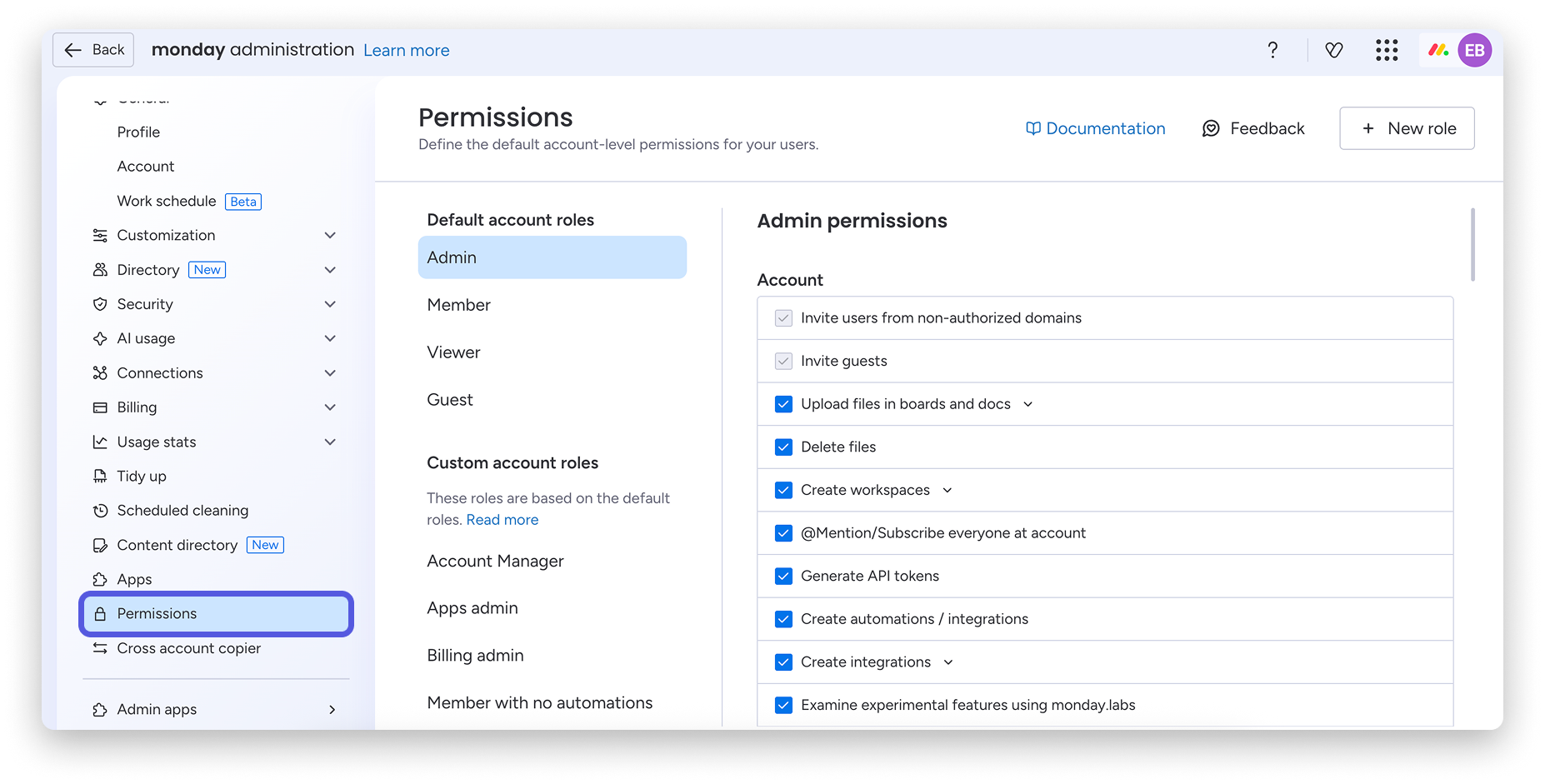Toggle Generate API tokens checkbox
The image size is (1545, 784).
point(783,576)
